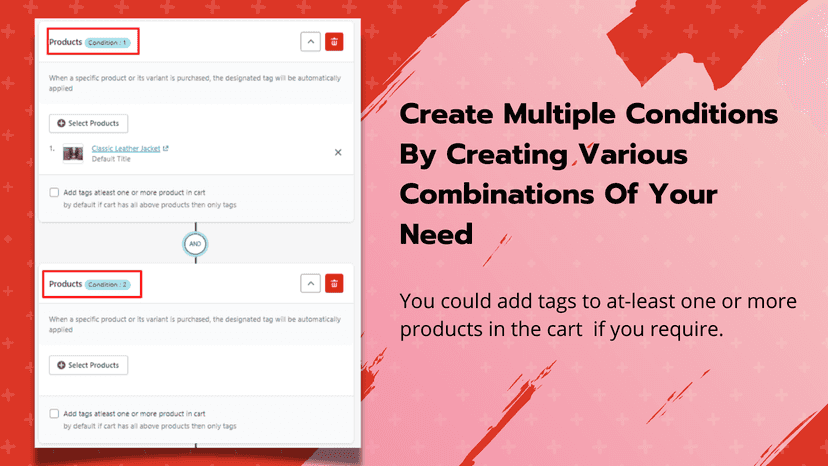Delete Products Condition 2 with trash icon
828x466 pixels.
click(334, 284)
